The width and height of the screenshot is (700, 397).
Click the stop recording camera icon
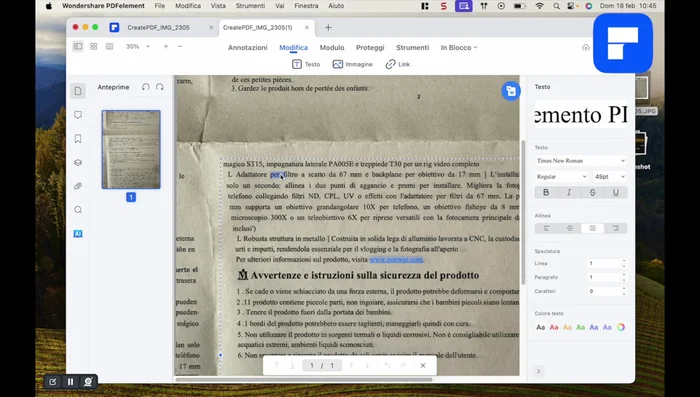click(88, 382)
